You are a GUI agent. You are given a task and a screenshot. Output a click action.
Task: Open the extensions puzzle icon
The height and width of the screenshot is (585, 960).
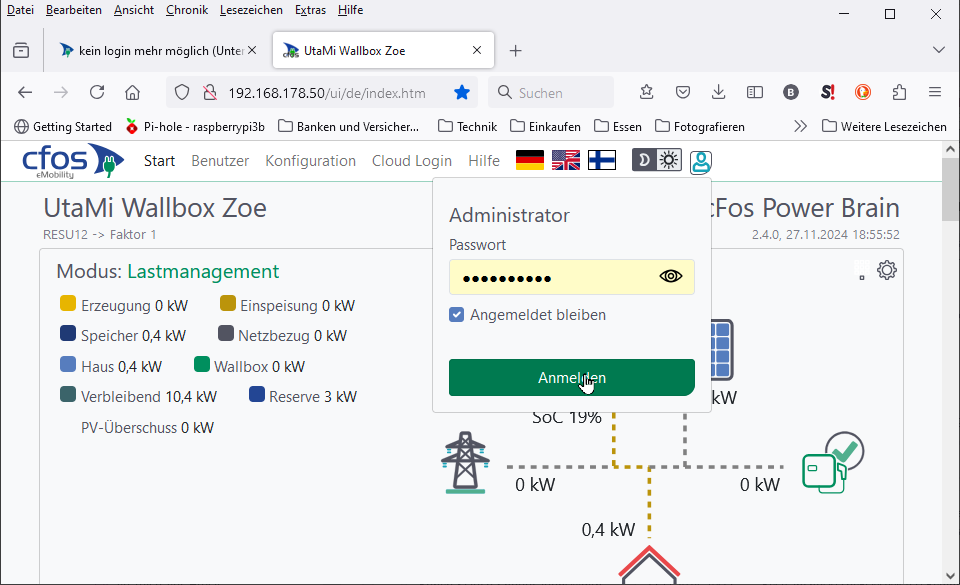click(x=899, y=92)
